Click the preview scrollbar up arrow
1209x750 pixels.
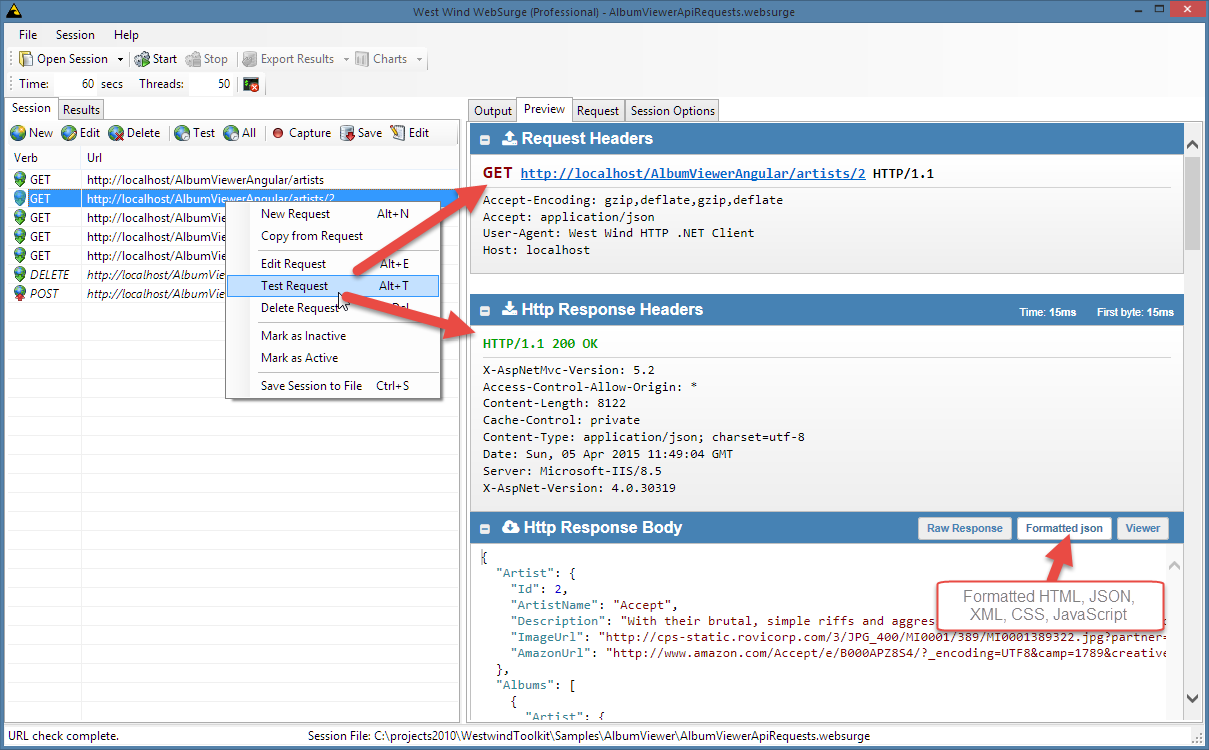(1192, 146)
